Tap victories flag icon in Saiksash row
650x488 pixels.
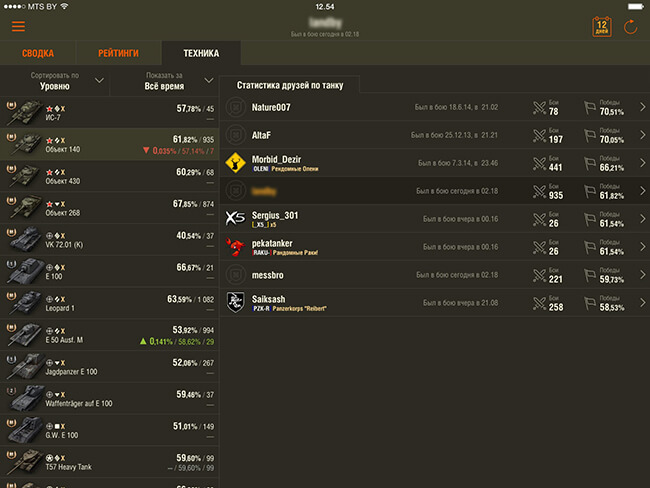[590, 303]
